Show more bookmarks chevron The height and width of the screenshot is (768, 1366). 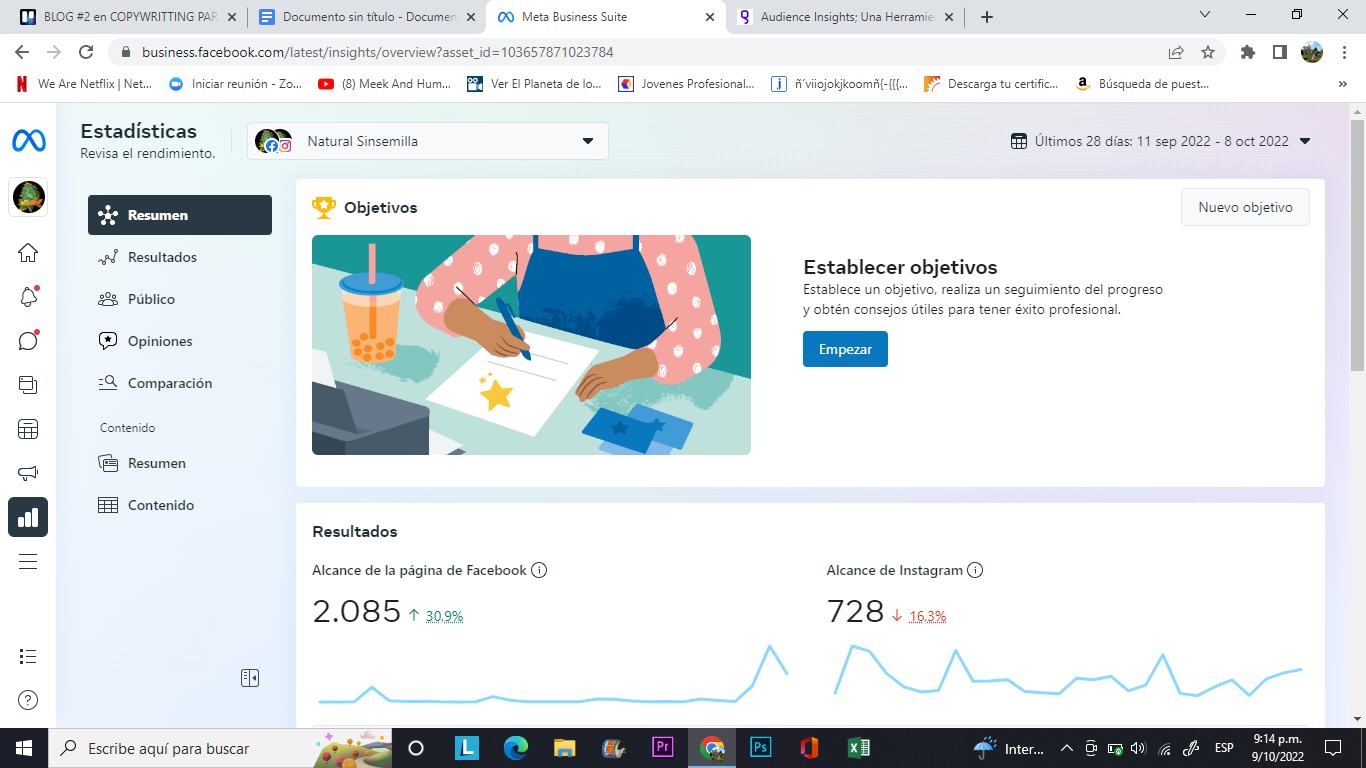1342,84
